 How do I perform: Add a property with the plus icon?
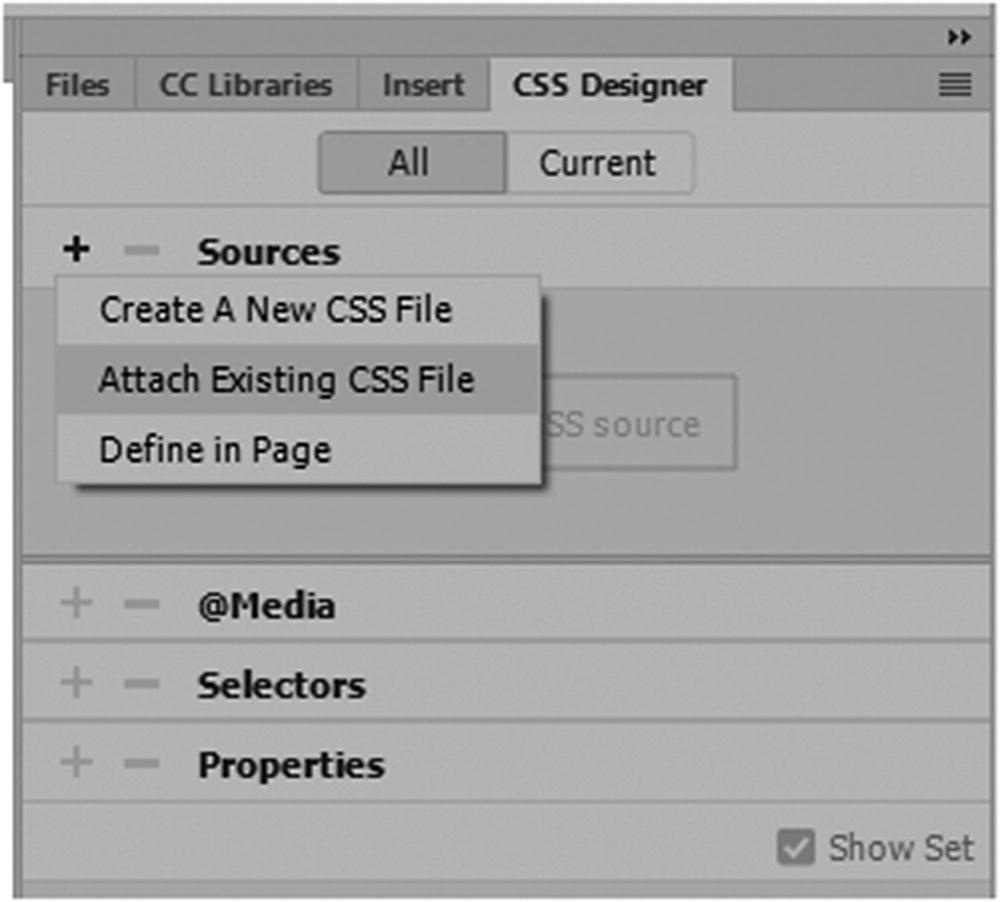76,764
